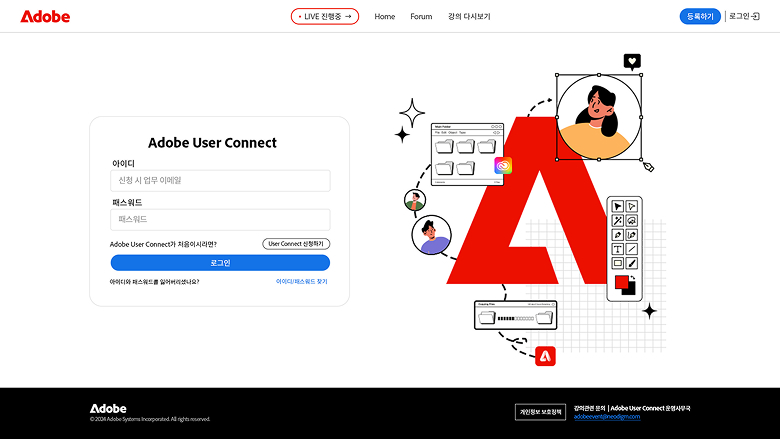Focus the 아이디 email input field
The height and width of the screenshot is (439, 780).
[x=220, y=180]
